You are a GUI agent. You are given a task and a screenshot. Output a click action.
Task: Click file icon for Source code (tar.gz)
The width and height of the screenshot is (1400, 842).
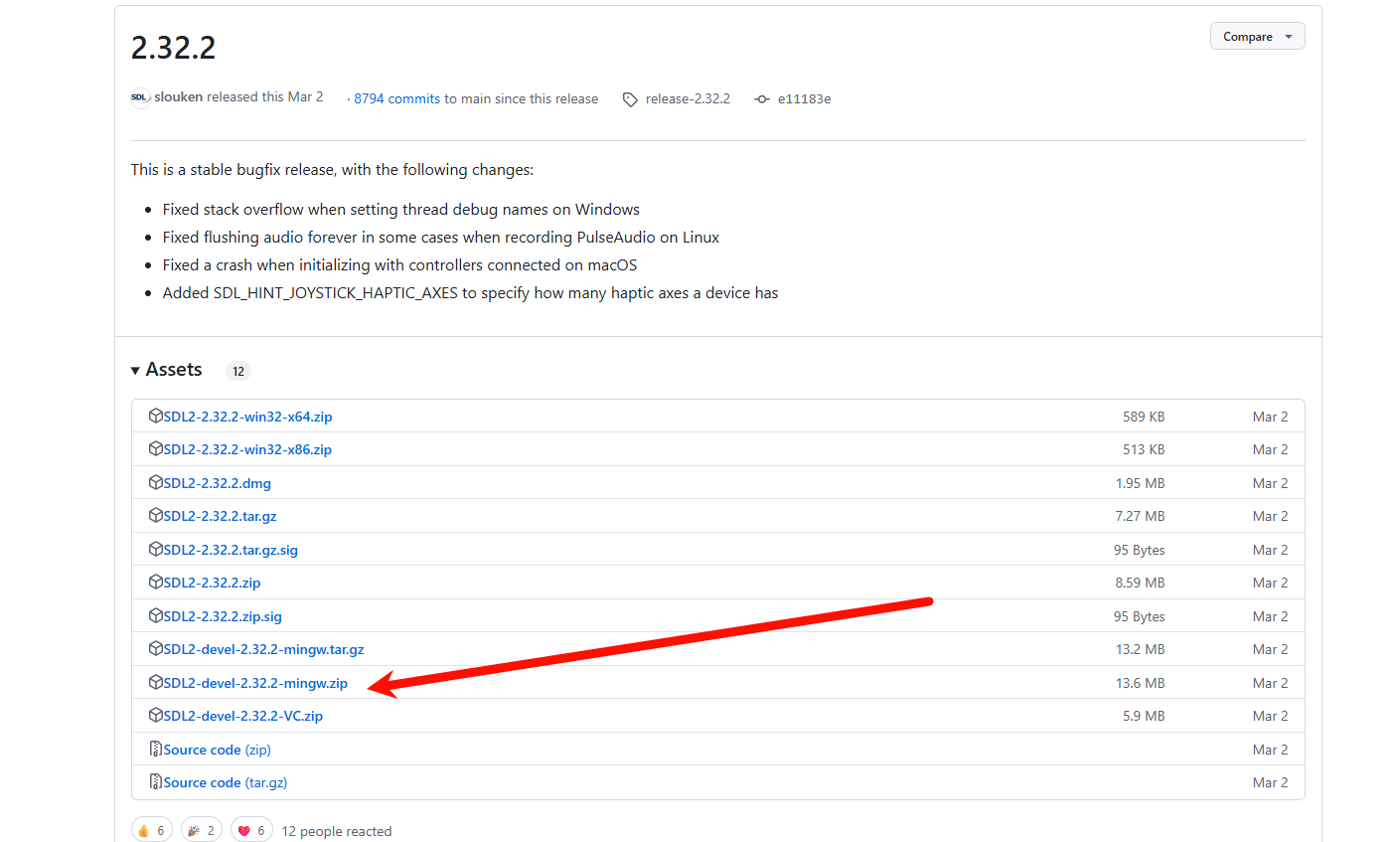tap(155, 781)
